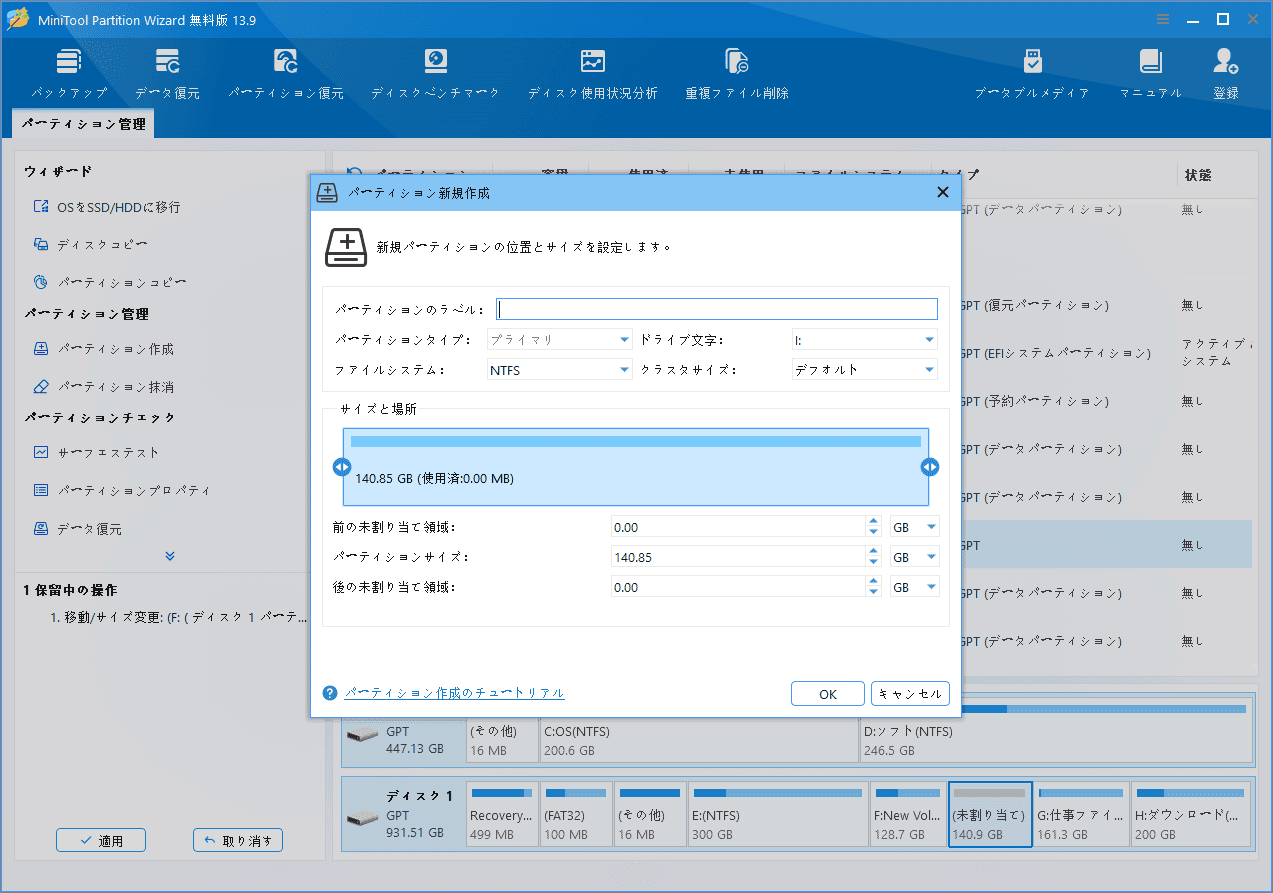Viewport: 1273px width, 893px height.
Task: Open the hamburger menu in the title bar
Action: click(1163, 19)
